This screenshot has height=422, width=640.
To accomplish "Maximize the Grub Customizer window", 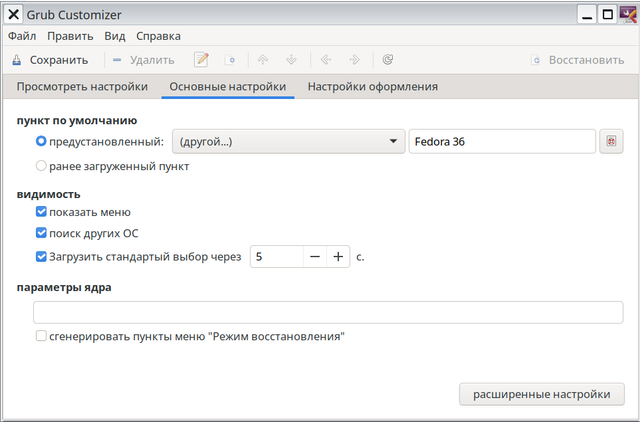I will pos(608,15).
